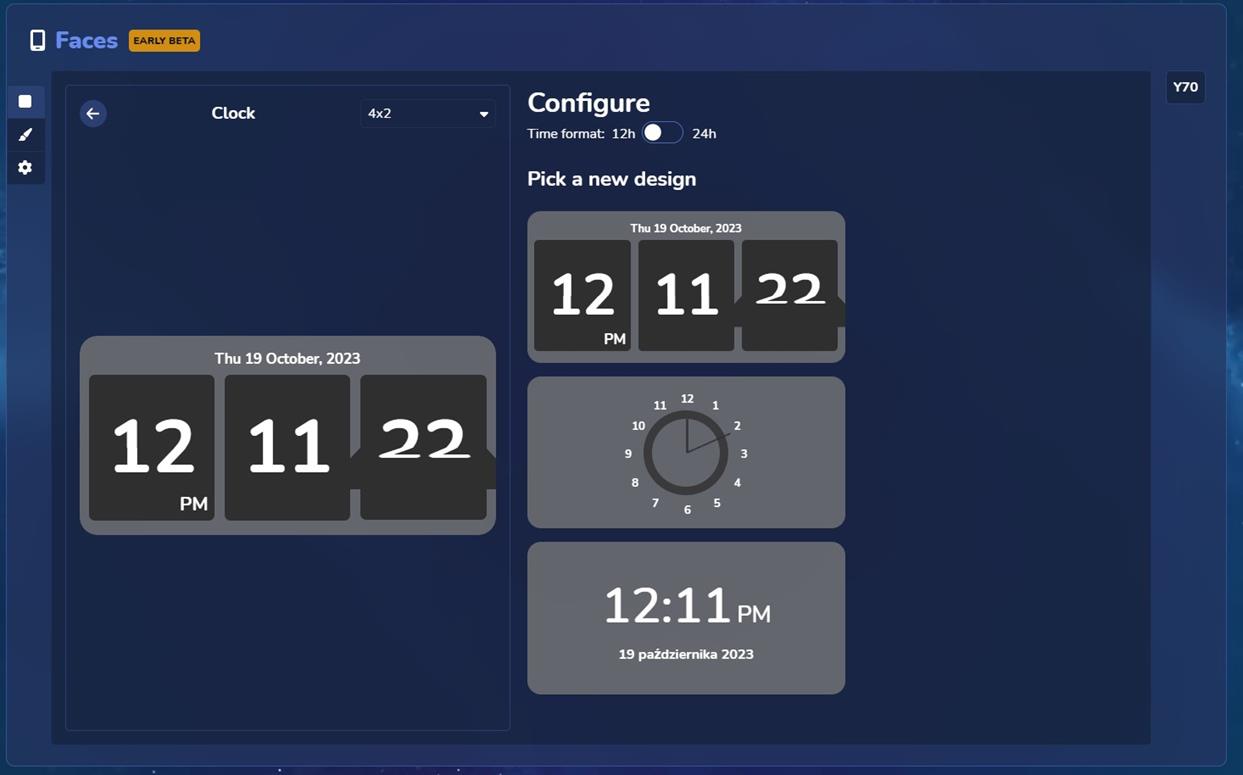The width and height of the screenshot is (1243, 775).
Task: Click the hours flip card in large preview
Action: [152, 447]
